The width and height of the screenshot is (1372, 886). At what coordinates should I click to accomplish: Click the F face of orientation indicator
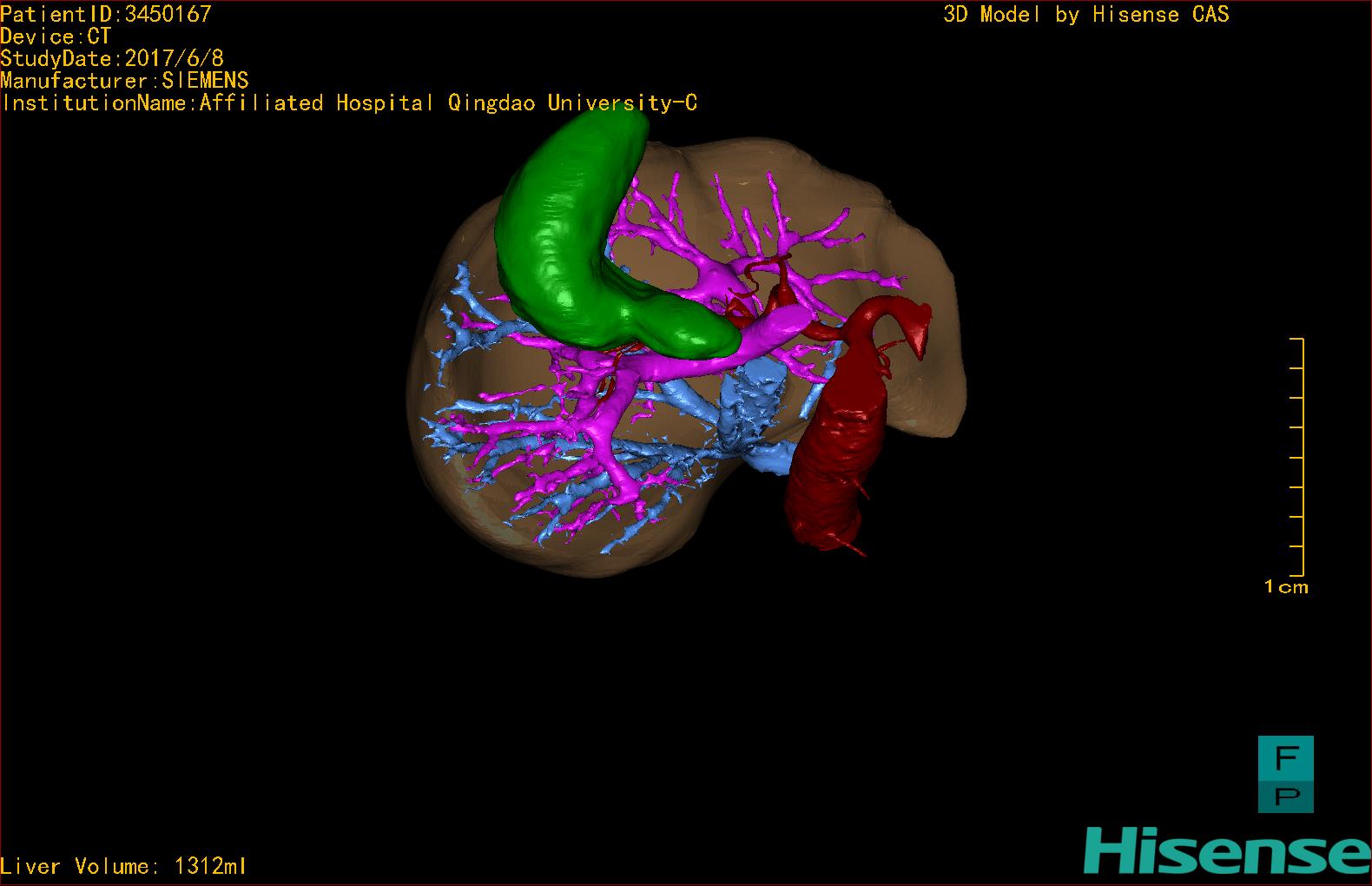click(1285, 757)
